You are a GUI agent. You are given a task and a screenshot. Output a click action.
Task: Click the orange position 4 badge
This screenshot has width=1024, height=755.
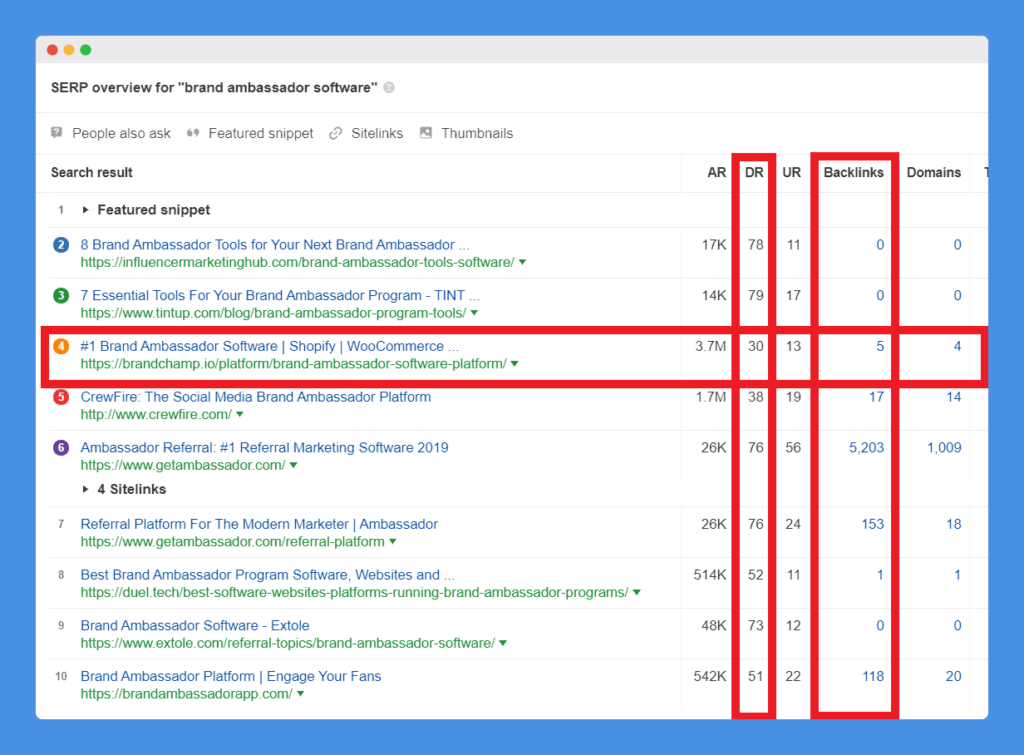61,346
